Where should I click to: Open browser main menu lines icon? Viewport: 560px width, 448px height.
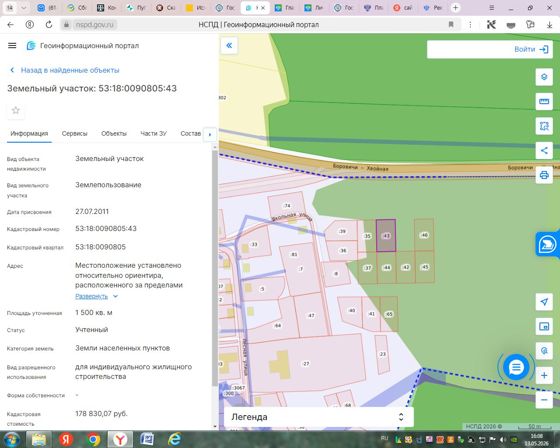click(492, 8)
